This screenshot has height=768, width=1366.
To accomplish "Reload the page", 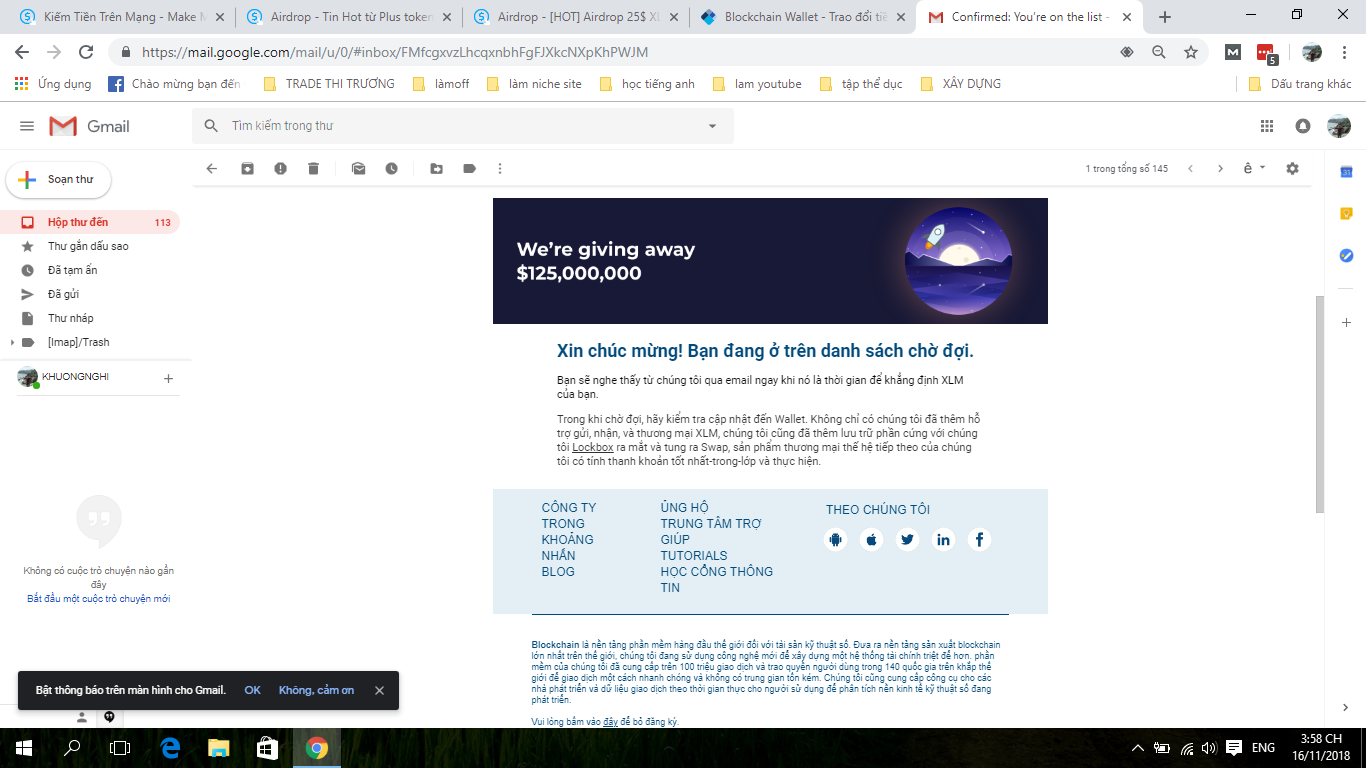I will (86, 52).
